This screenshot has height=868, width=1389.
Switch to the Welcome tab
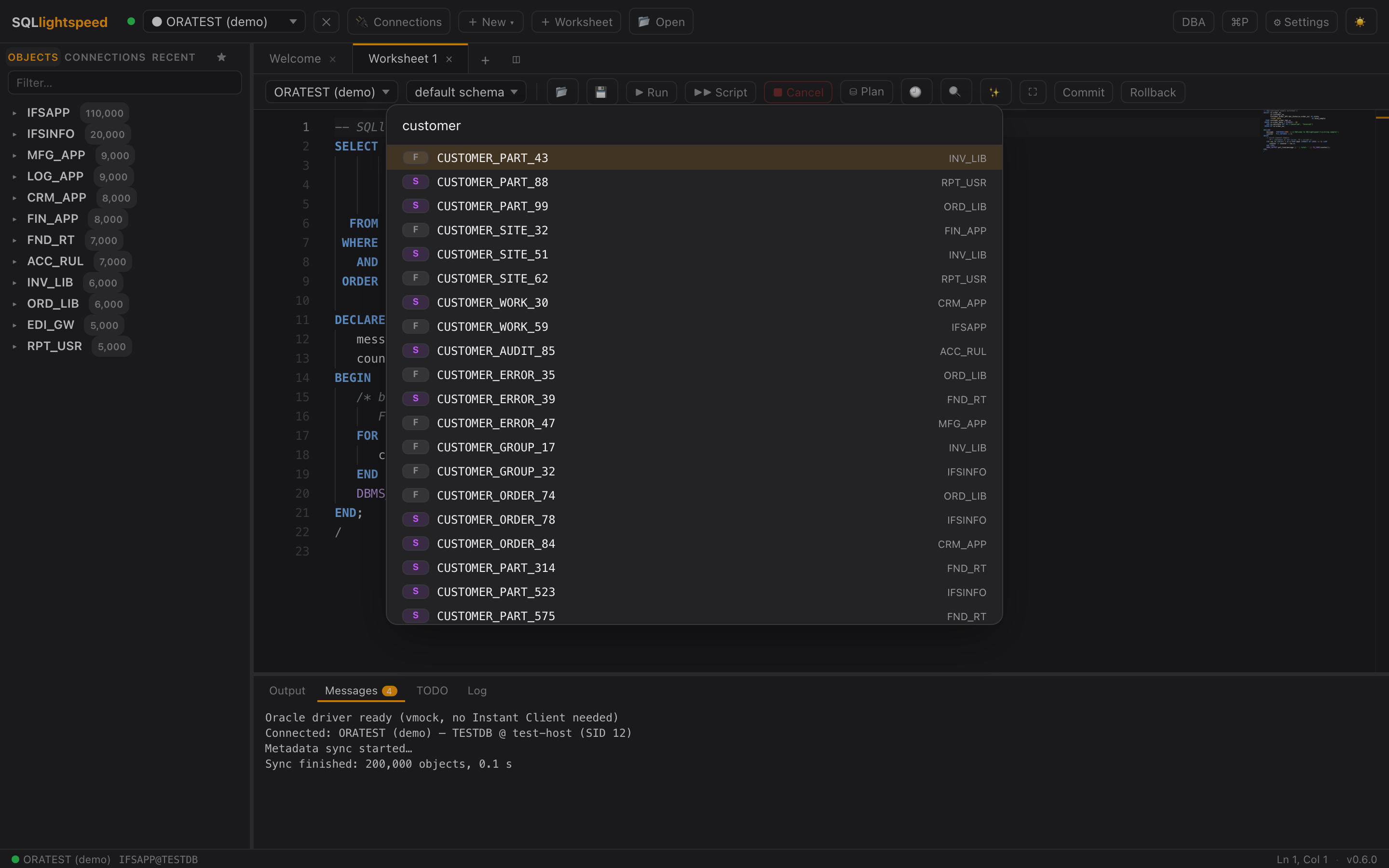(x=295, y=59)
